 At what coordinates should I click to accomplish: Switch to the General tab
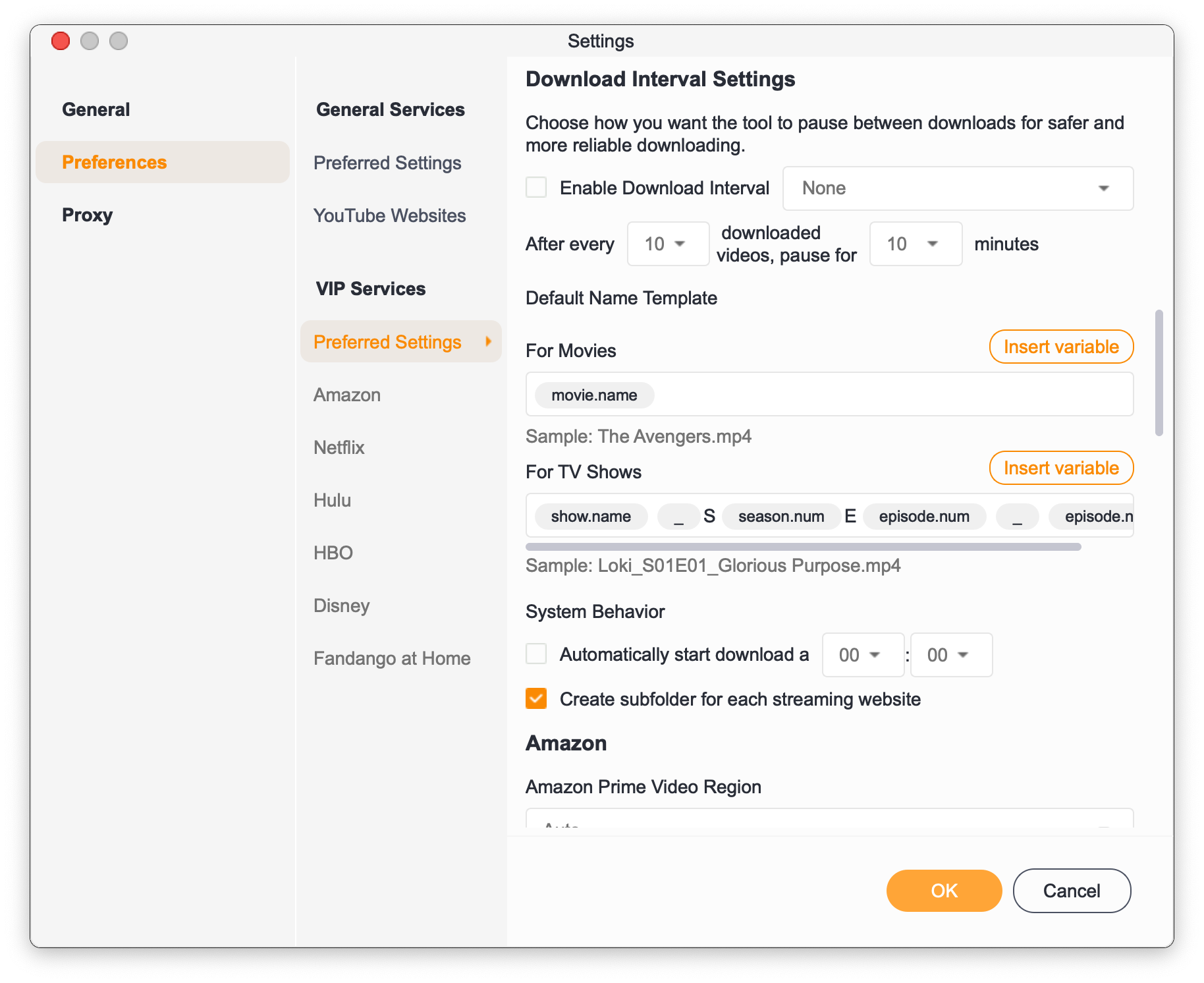coord(96,109)
